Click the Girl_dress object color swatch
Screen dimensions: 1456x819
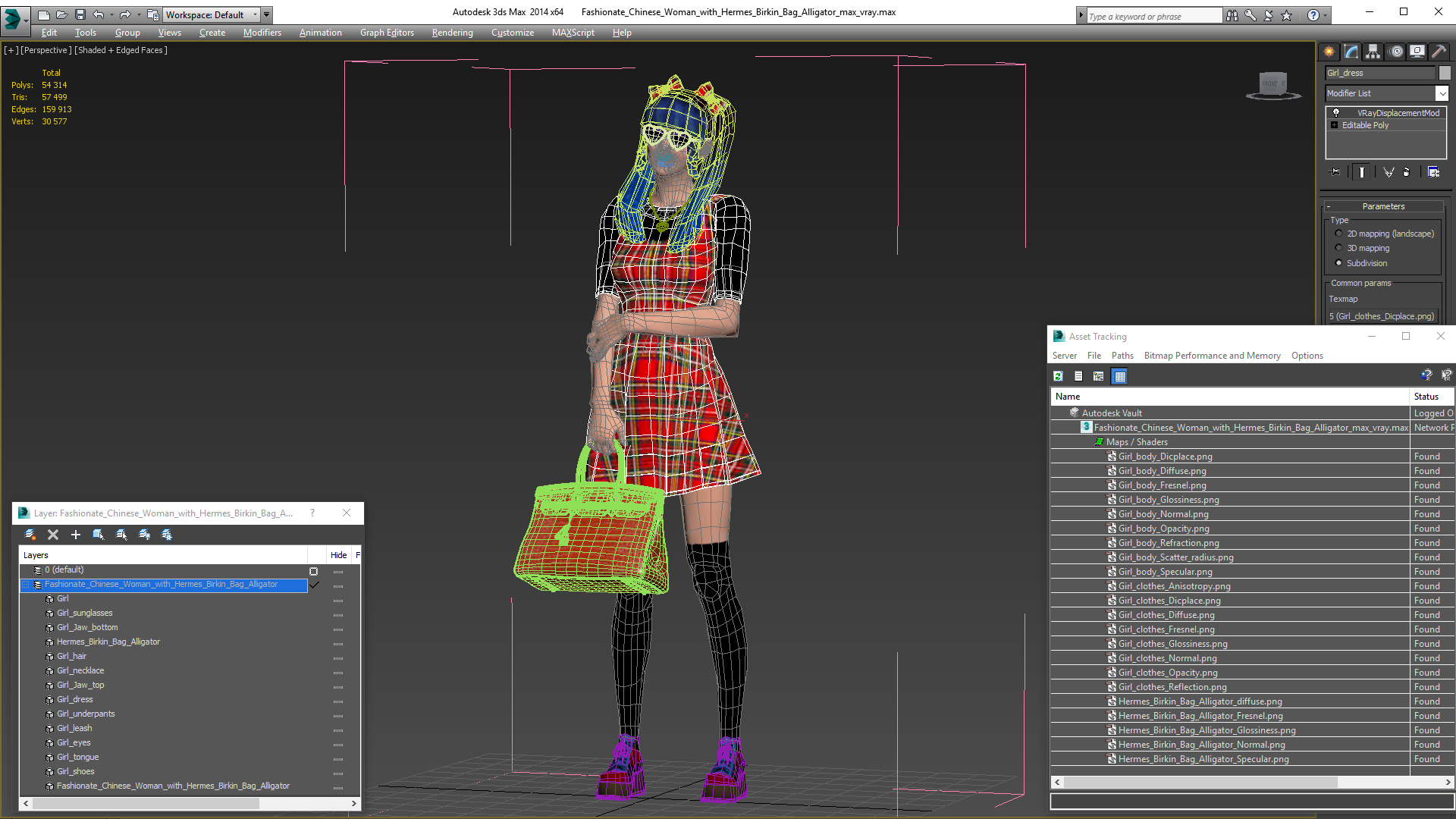coord(1445,73)
